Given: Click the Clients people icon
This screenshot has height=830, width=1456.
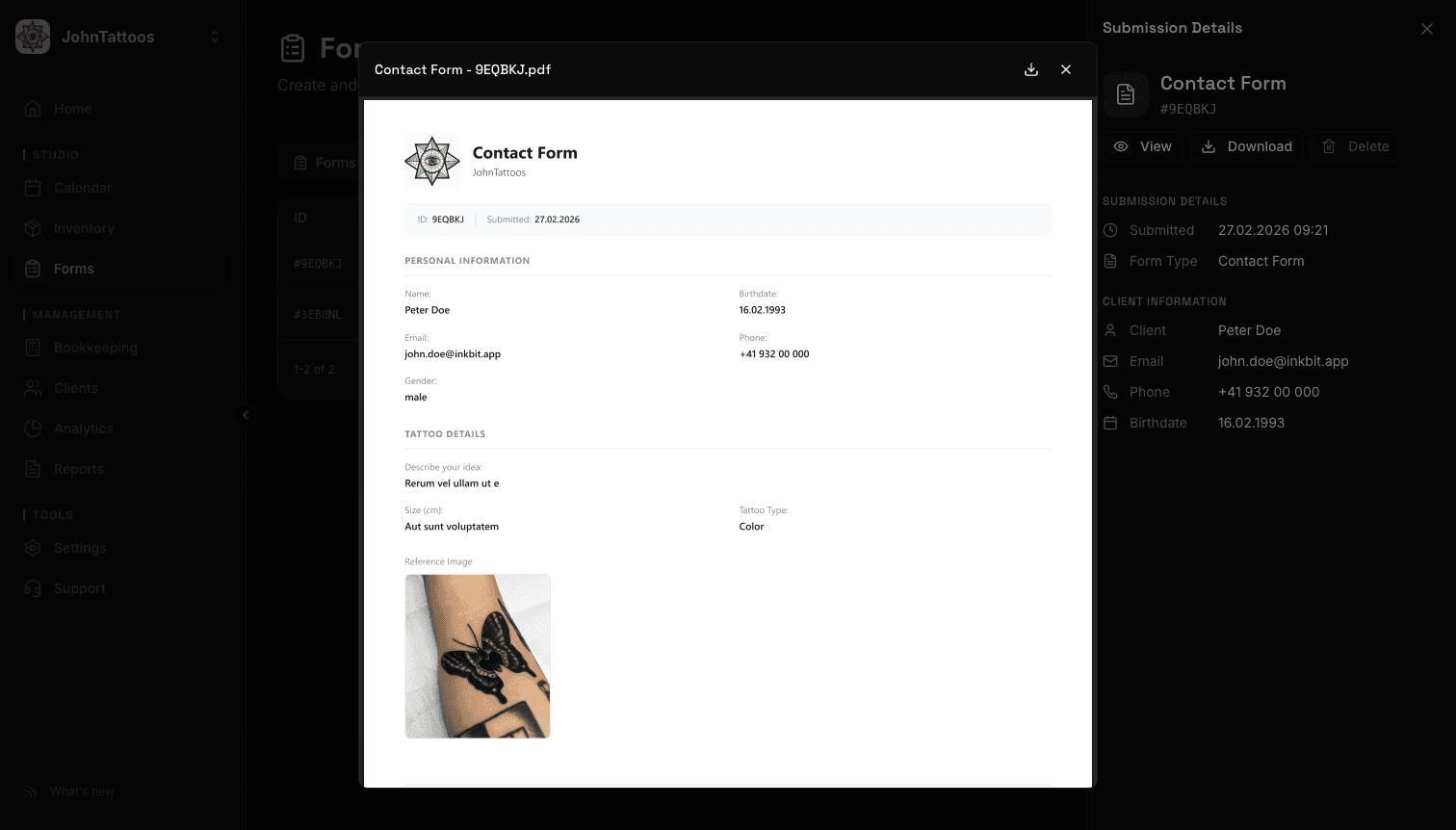Looking at the screenshot, I should [33, 388].
